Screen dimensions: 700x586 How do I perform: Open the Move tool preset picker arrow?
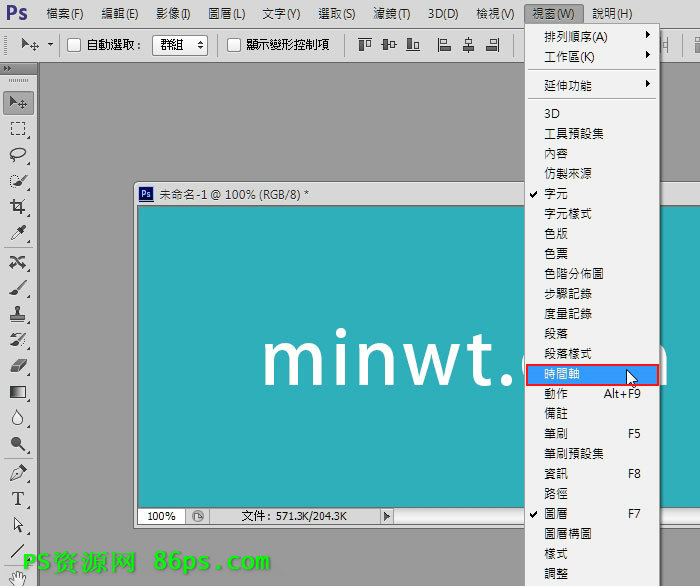point(50,44)
